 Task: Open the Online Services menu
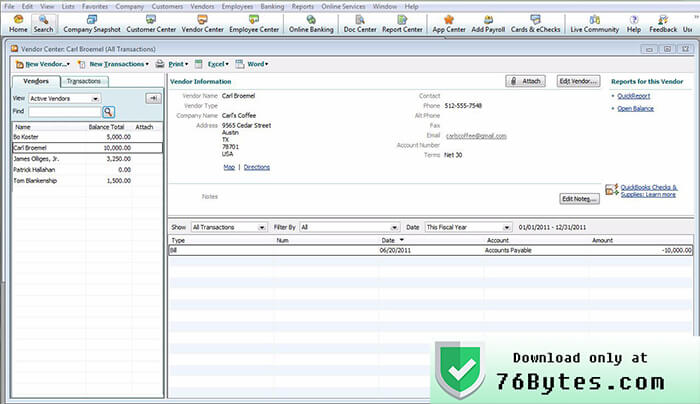(343, 6)
